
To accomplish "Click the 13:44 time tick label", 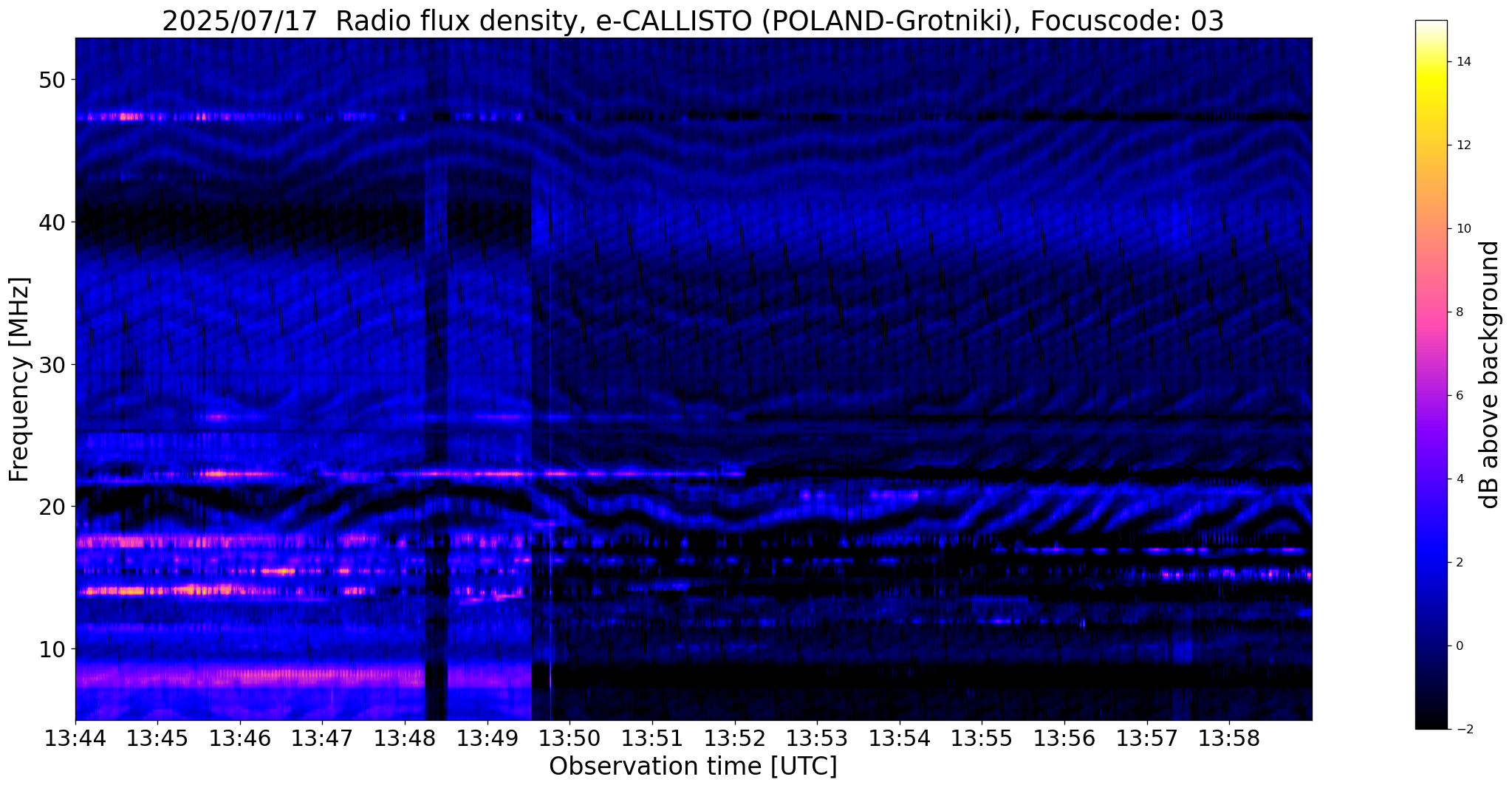I will 75,739.
